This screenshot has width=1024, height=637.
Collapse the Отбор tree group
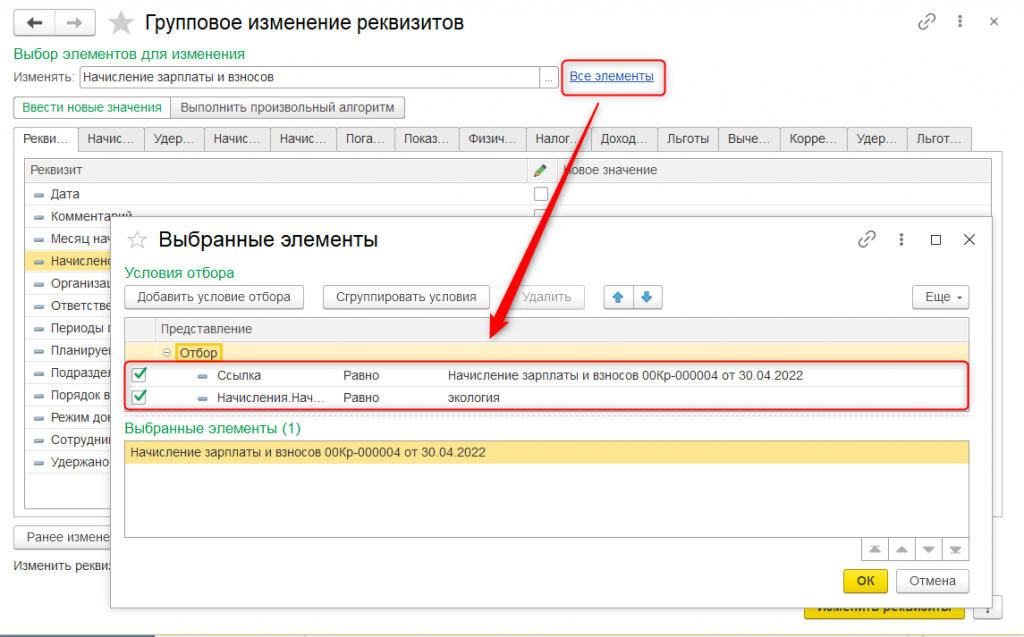tap(166, 353)
